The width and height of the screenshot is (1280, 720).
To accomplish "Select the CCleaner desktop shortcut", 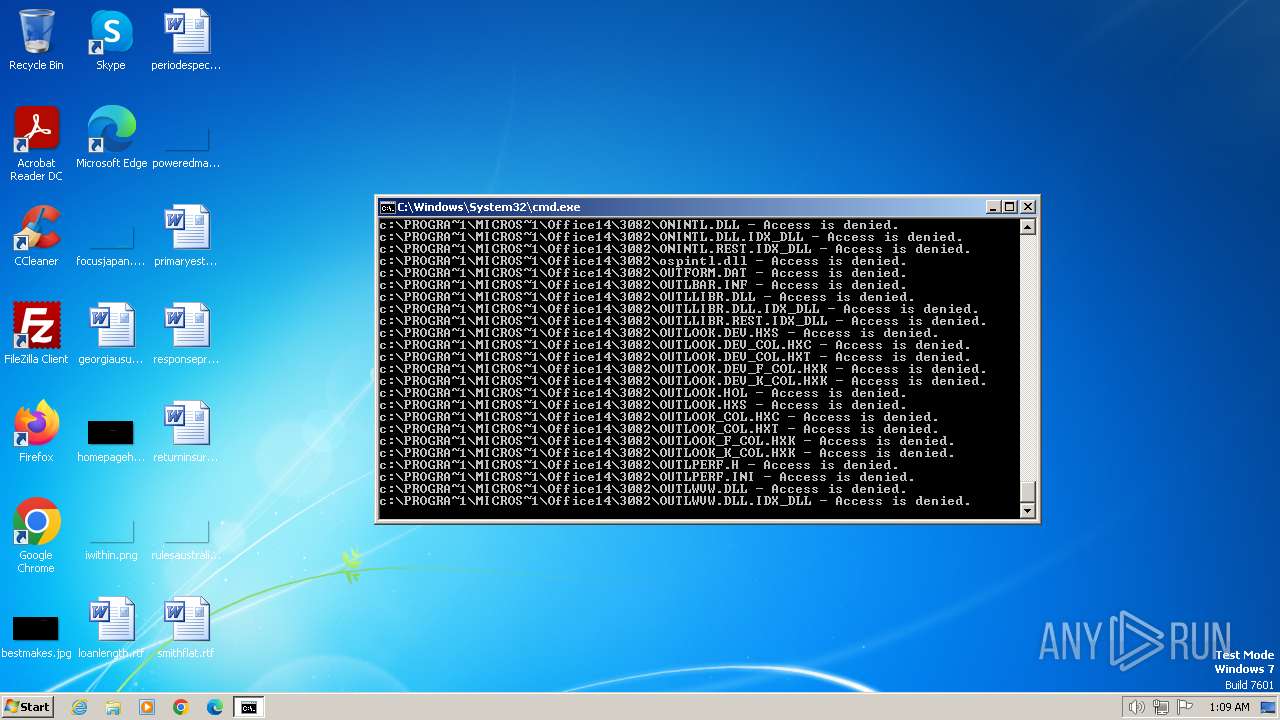I will 36,236.
